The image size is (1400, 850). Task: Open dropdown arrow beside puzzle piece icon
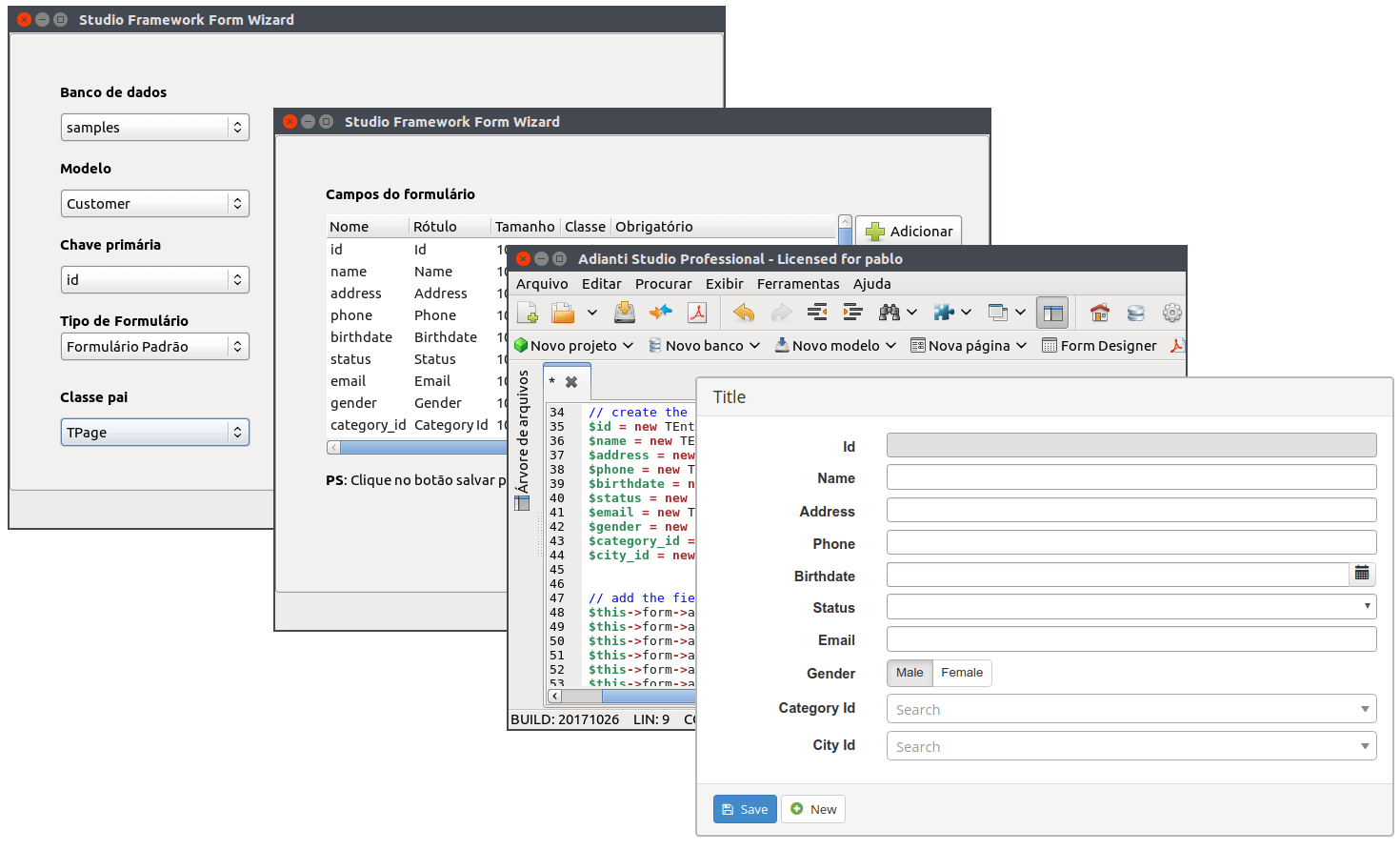(x=966, y=313)
